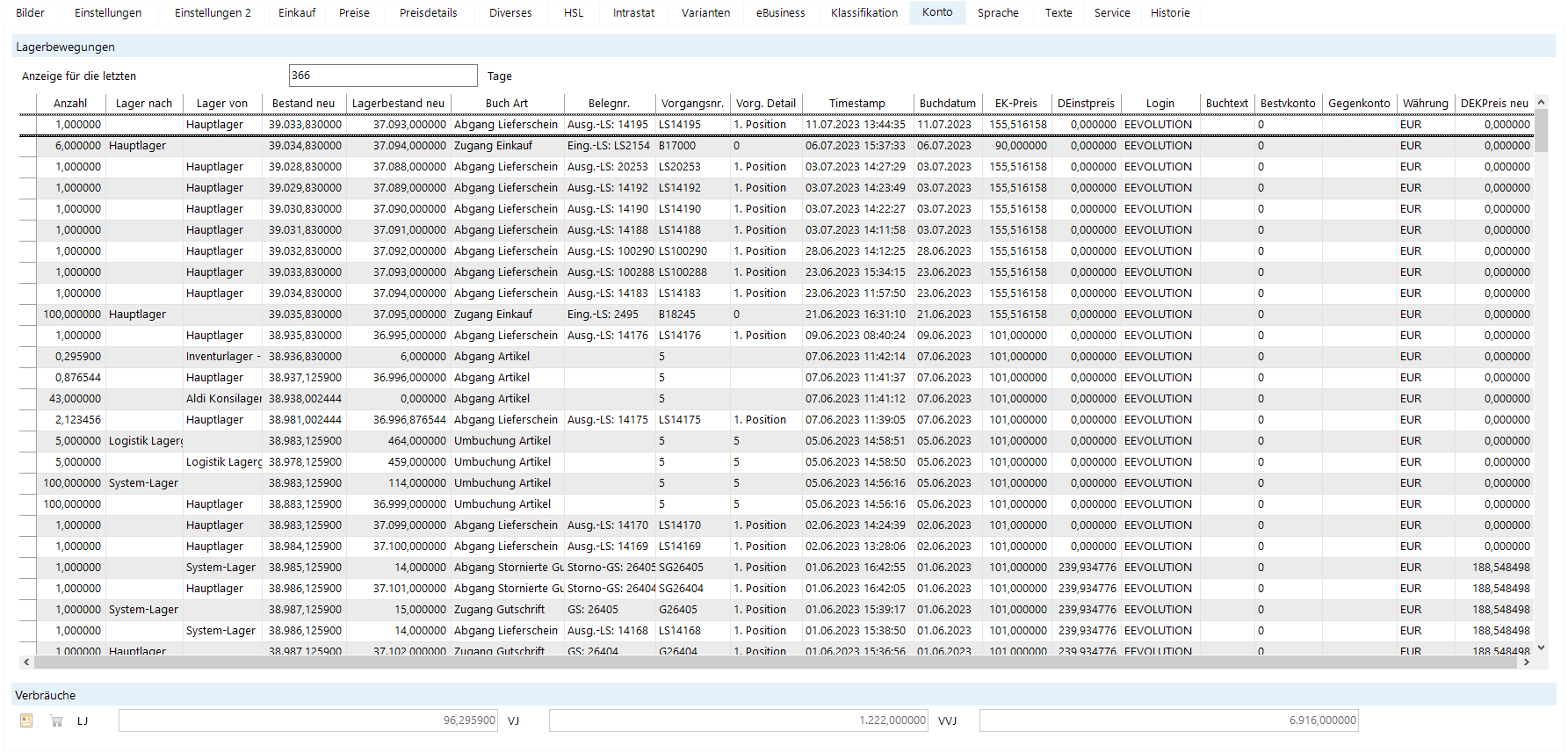
Task: Switch to the Preise tab
Action: tap(354, 13)
